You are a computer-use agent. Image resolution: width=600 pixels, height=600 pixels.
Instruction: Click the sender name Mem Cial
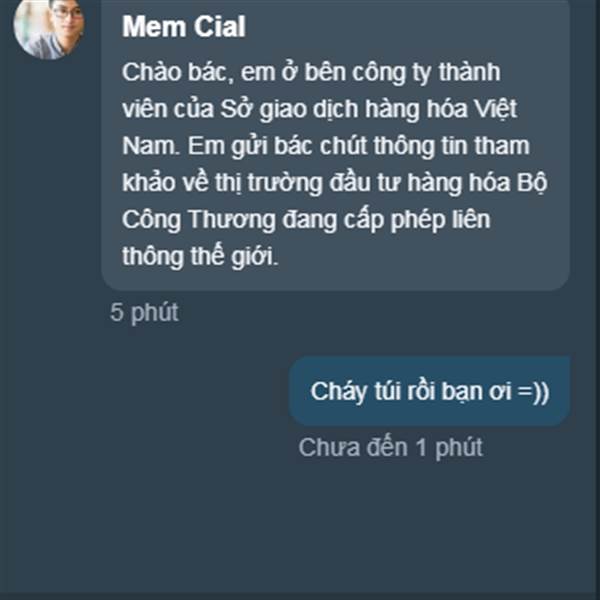(x=184, y=27)
